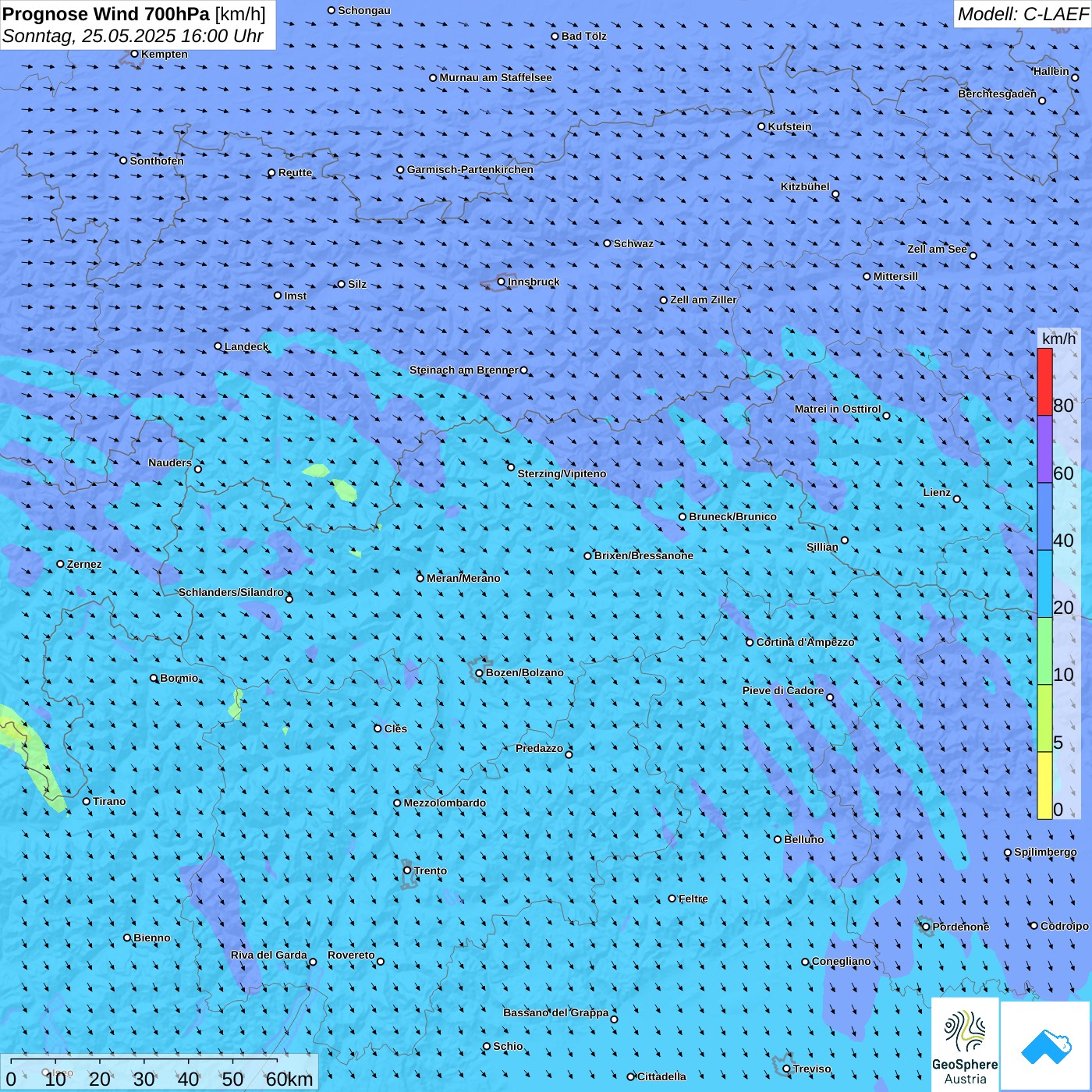Click the 'Murnau am Staffelsee' label
Screen dimensions: 1092x1092
click(x=495, y=77)
